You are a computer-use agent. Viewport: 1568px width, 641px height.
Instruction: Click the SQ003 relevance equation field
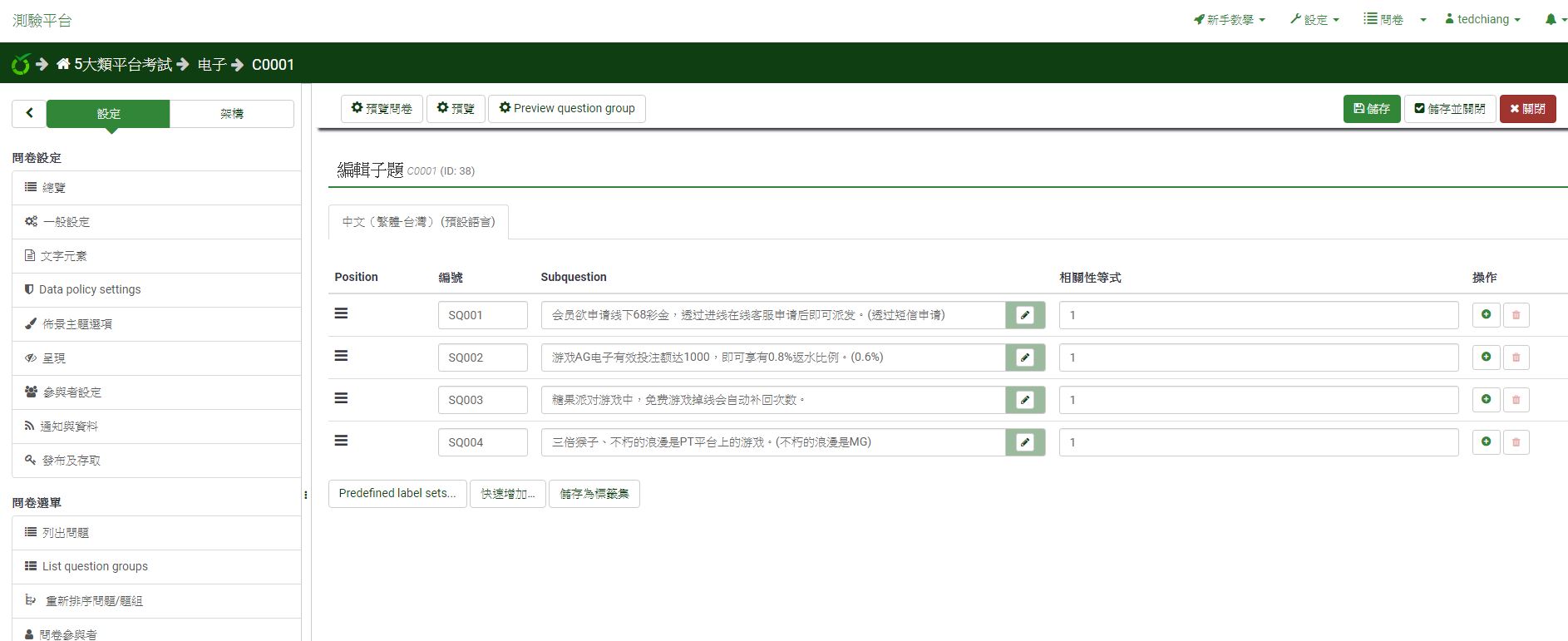(1259, 400)
